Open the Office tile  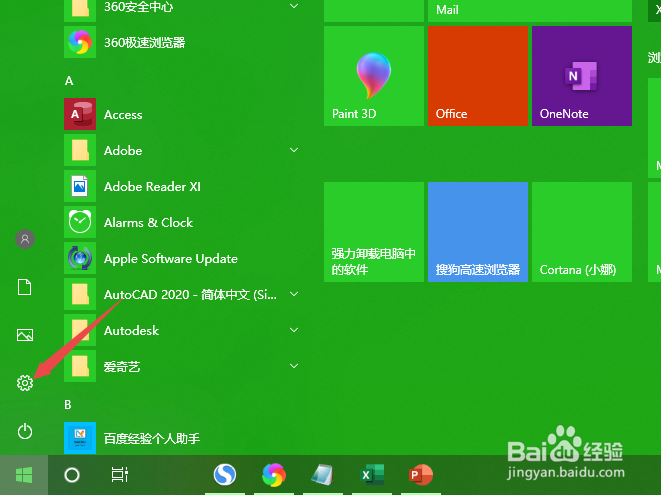click(x=478, y=76)
